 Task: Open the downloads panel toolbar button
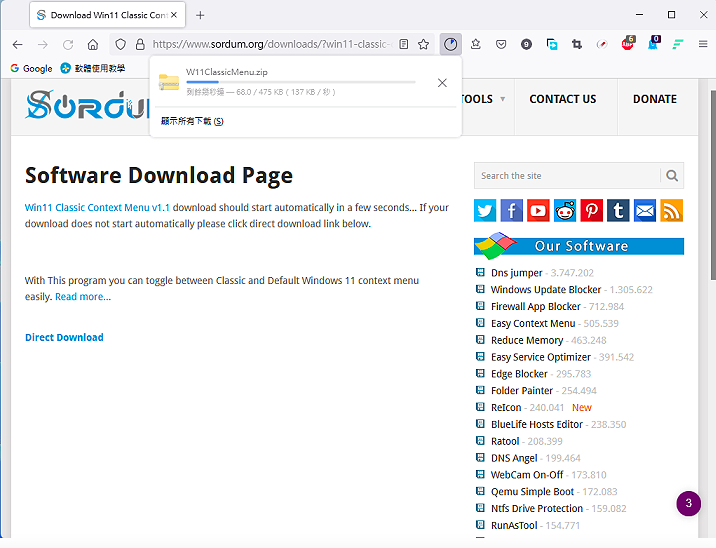click(451, 44)
